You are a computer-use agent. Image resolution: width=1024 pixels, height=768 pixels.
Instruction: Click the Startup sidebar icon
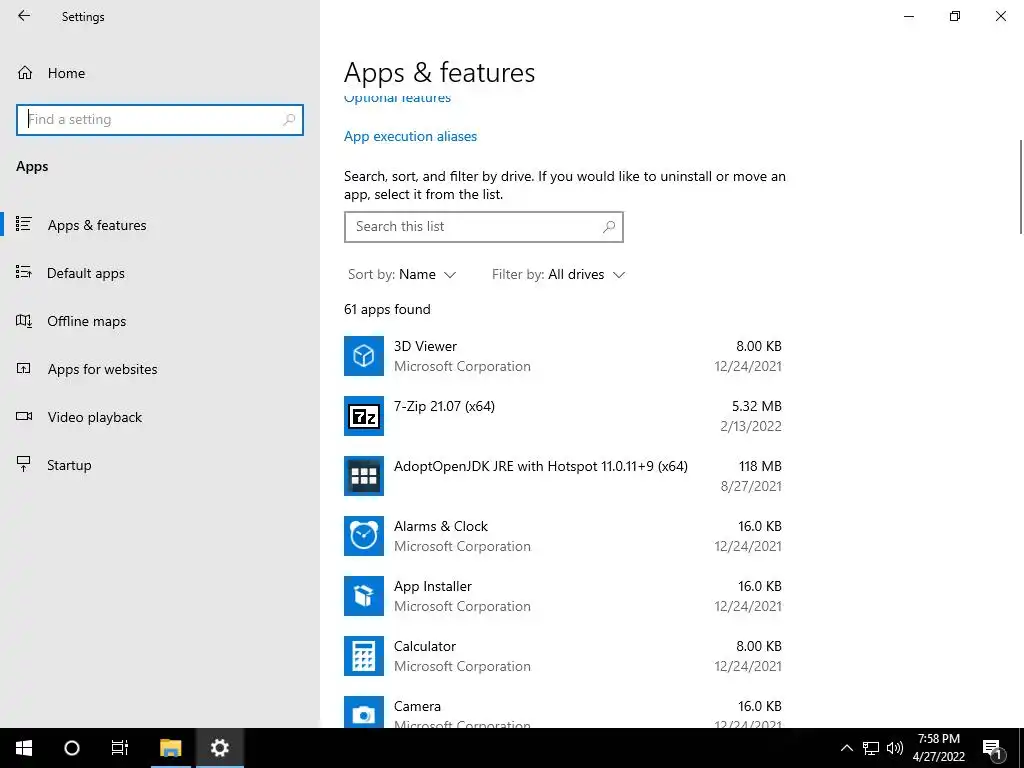24,464
